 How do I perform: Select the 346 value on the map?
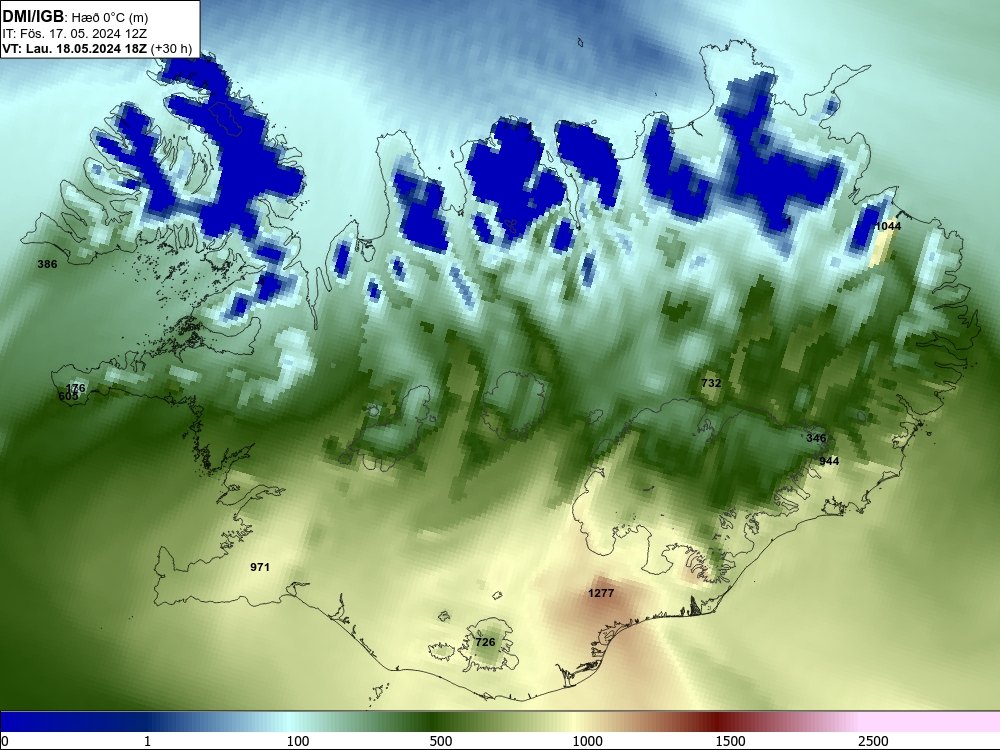816,438
